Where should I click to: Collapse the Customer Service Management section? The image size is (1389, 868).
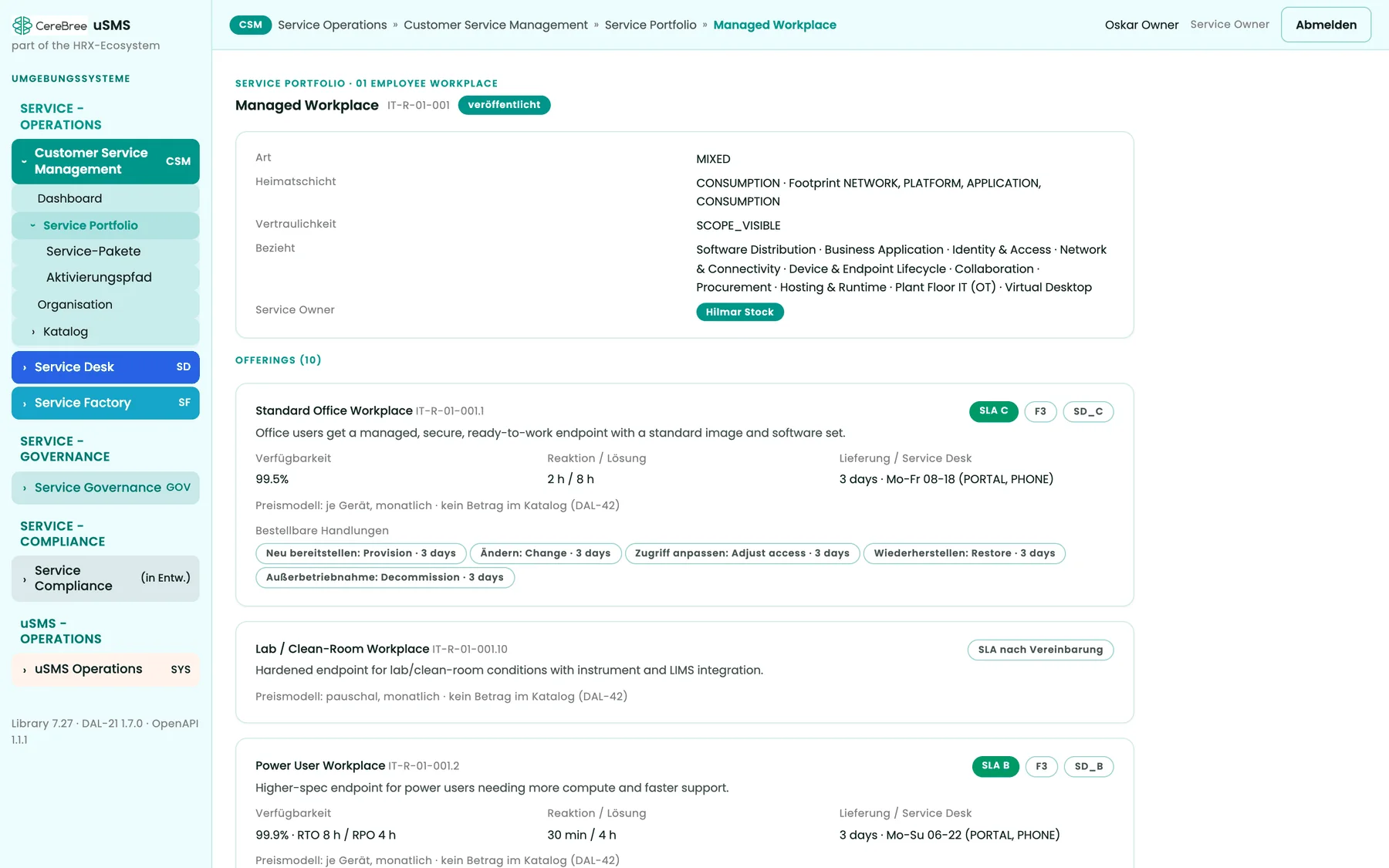[106, 161]
